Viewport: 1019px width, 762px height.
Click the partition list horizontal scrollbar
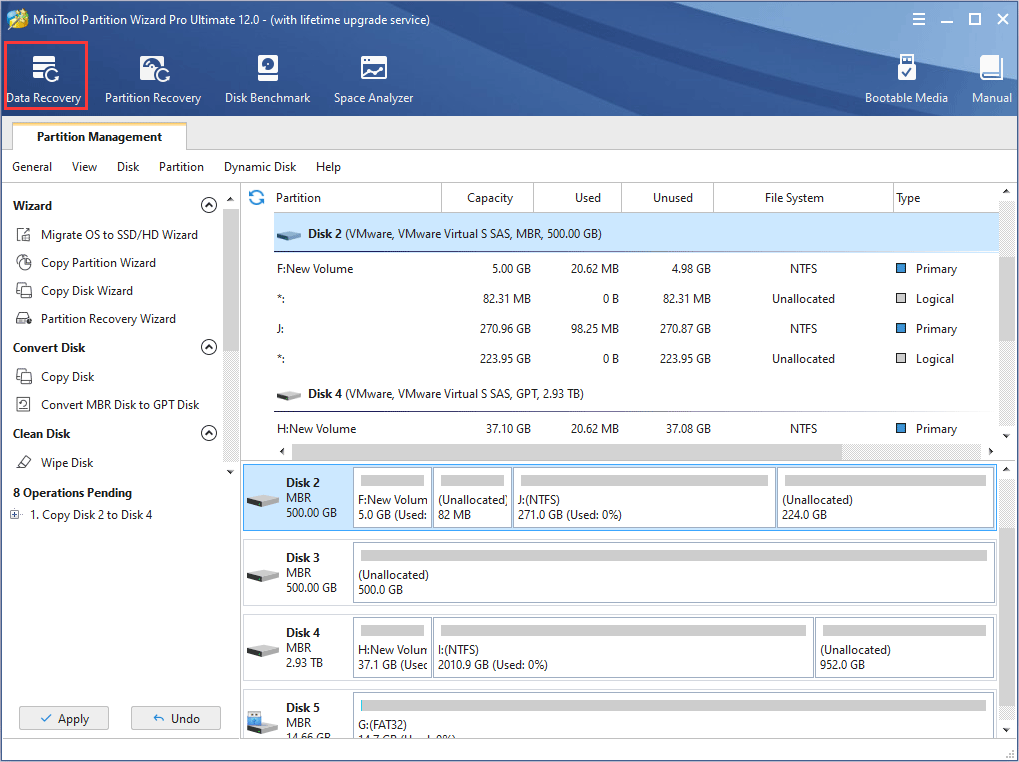(x=560, y=452)
